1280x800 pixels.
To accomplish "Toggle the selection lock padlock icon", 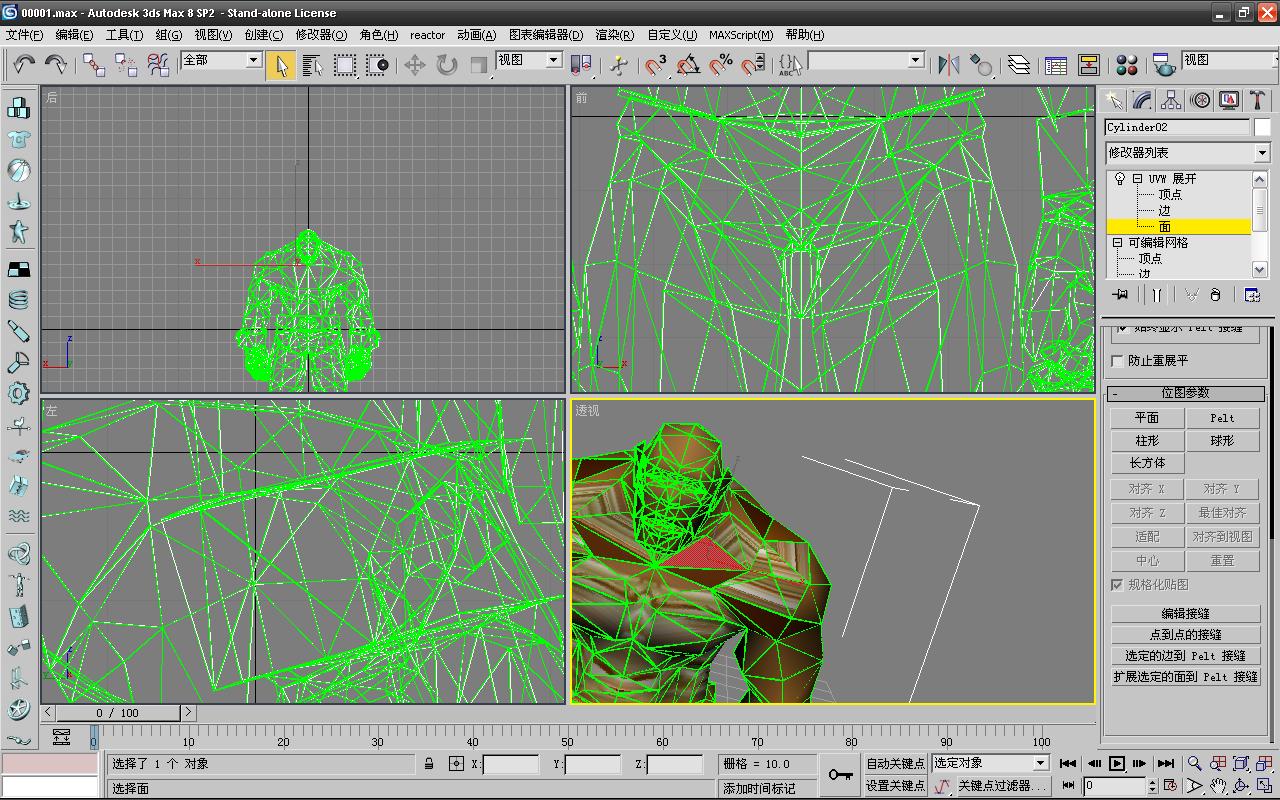I will coord(429,764).
